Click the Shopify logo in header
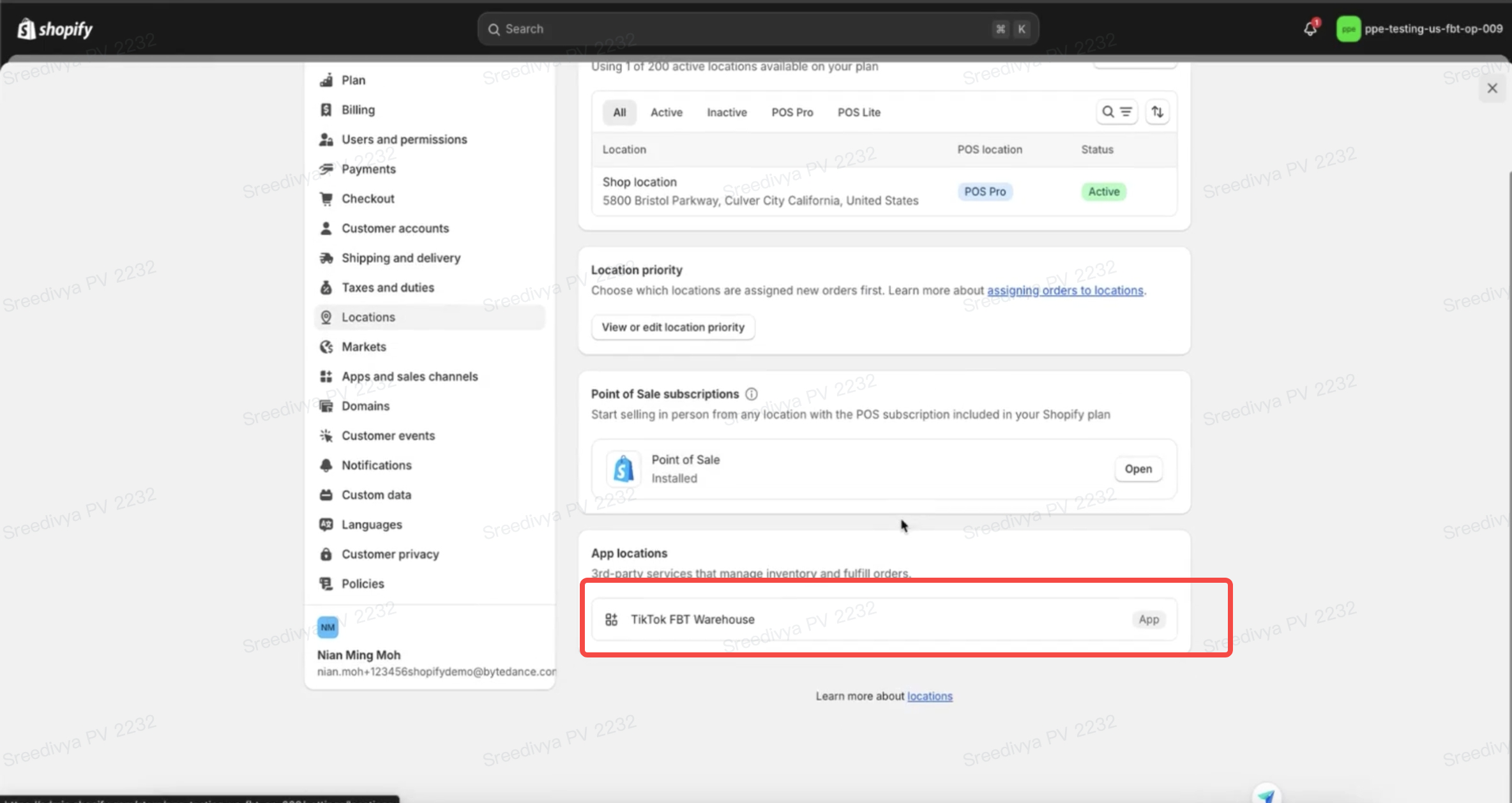The image size is (1512, 803). (x=55, y=29)
